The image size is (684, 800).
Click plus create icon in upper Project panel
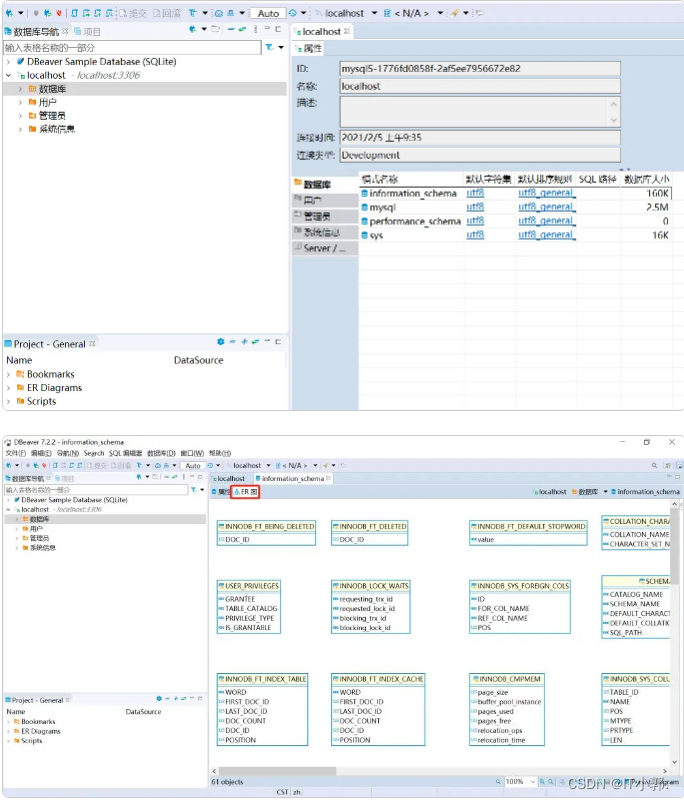(x=244, y=342)
